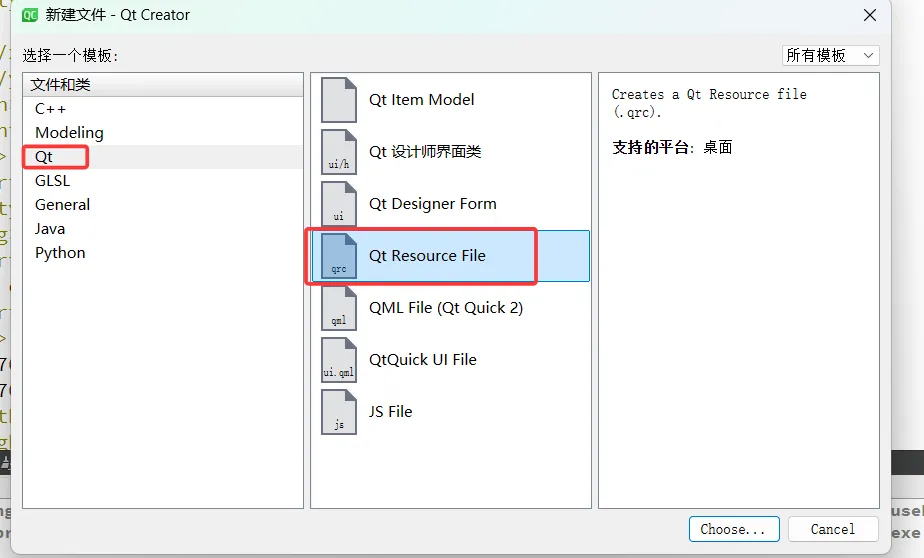Choose the C++ category
The height and width of the screenshot is (558, 924).
point(163,108)
